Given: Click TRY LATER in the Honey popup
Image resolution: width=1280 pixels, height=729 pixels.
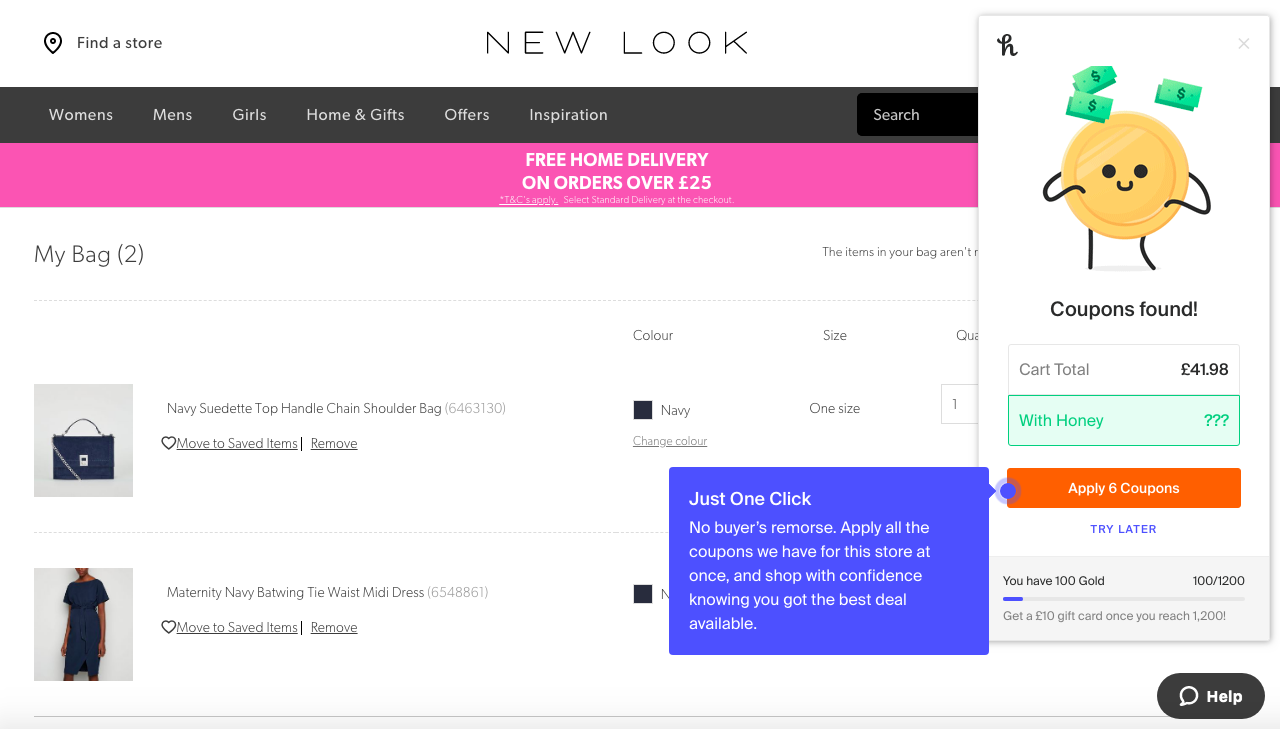Looking at the screenshot, I should [x=1123, y=529].
